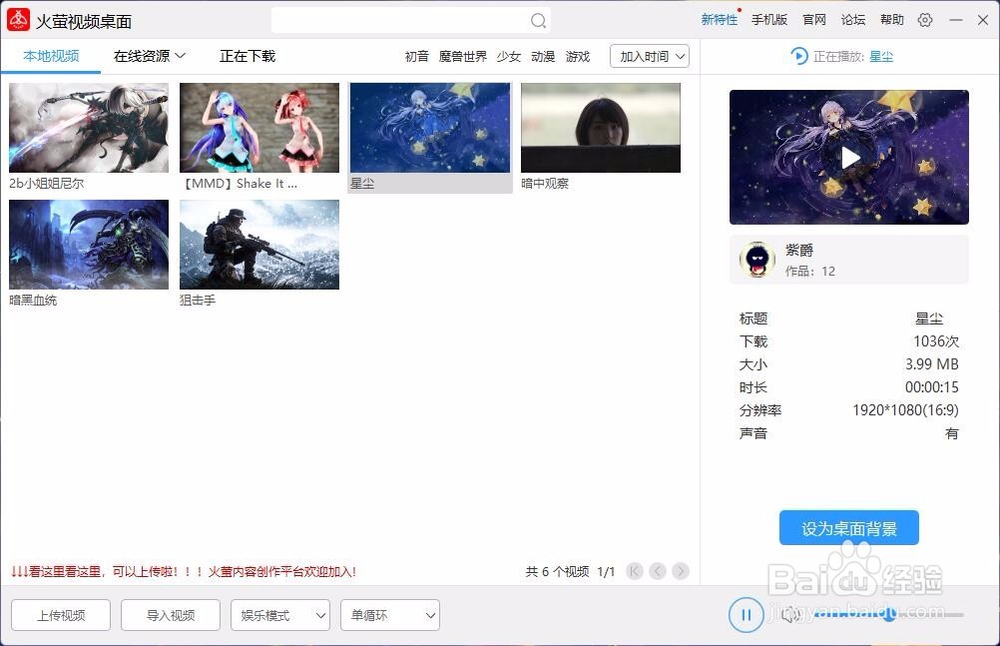Click the 设为桌面背景 button
This screenshot has height=646, width=1000.
click(x=849, y=528)
